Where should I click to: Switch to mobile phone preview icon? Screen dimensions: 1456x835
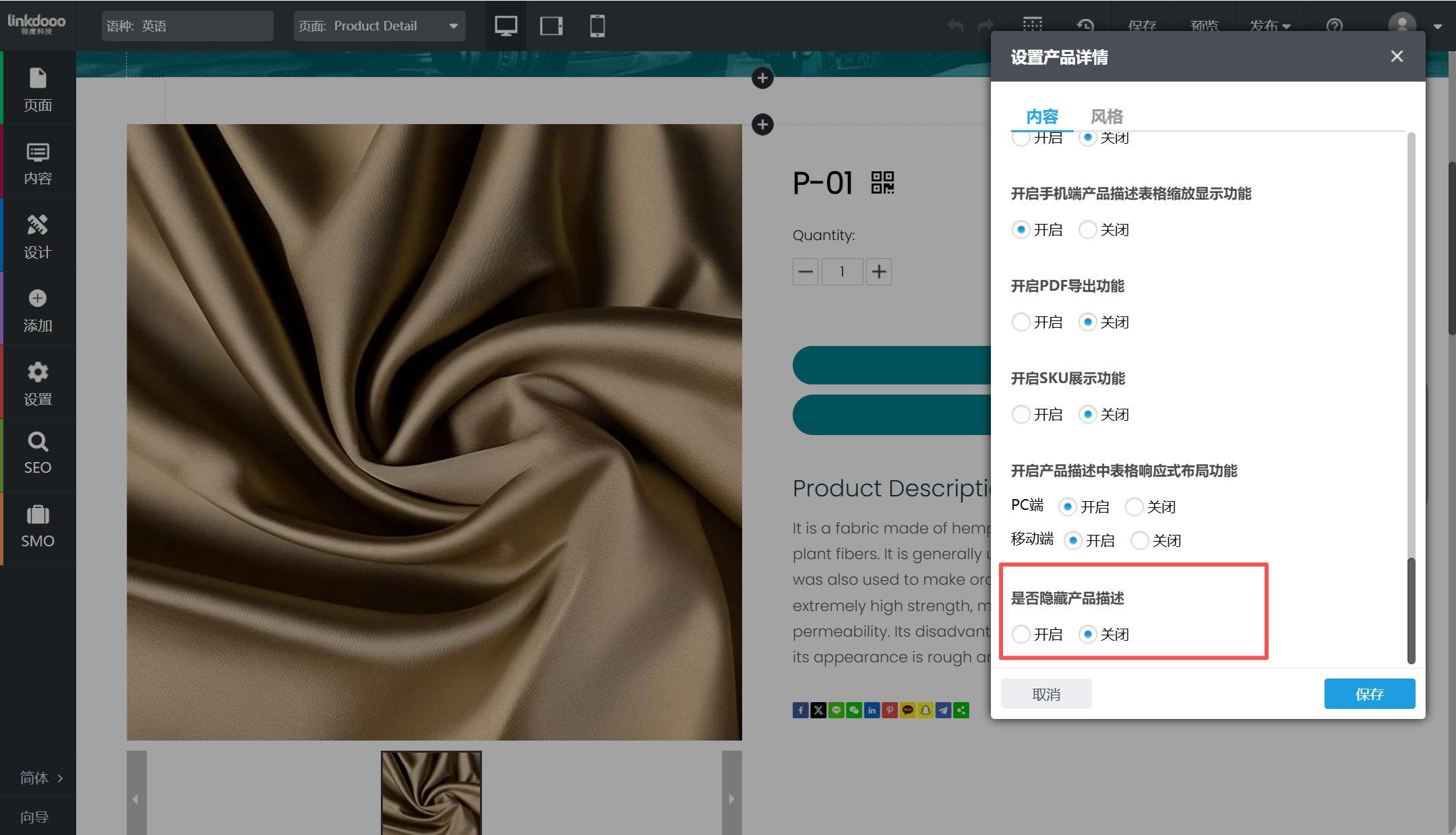(x=597, y=26)
